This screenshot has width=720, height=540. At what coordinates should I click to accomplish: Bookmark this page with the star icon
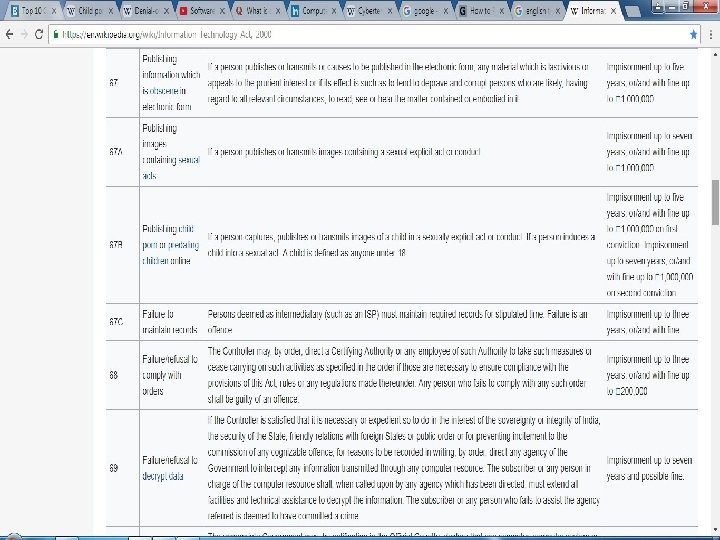[693, 34]
